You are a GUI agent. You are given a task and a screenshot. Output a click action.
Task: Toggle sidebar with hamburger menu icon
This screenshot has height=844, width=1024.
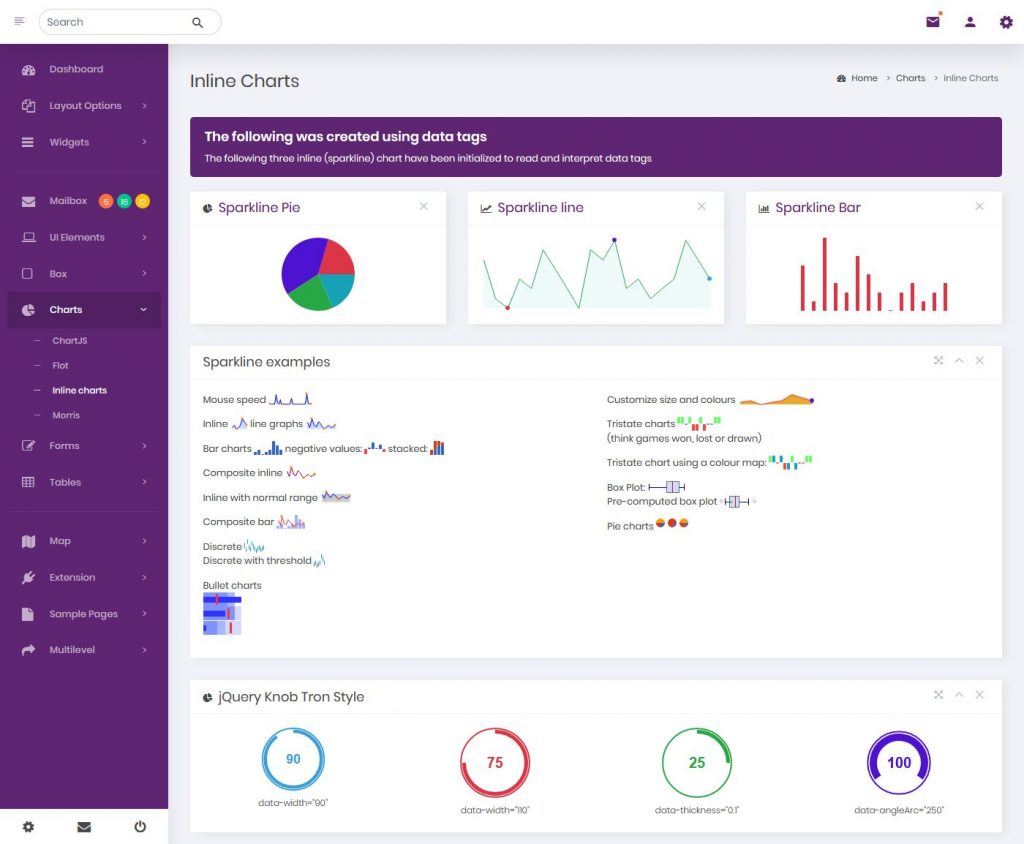(x=20, y=21)
